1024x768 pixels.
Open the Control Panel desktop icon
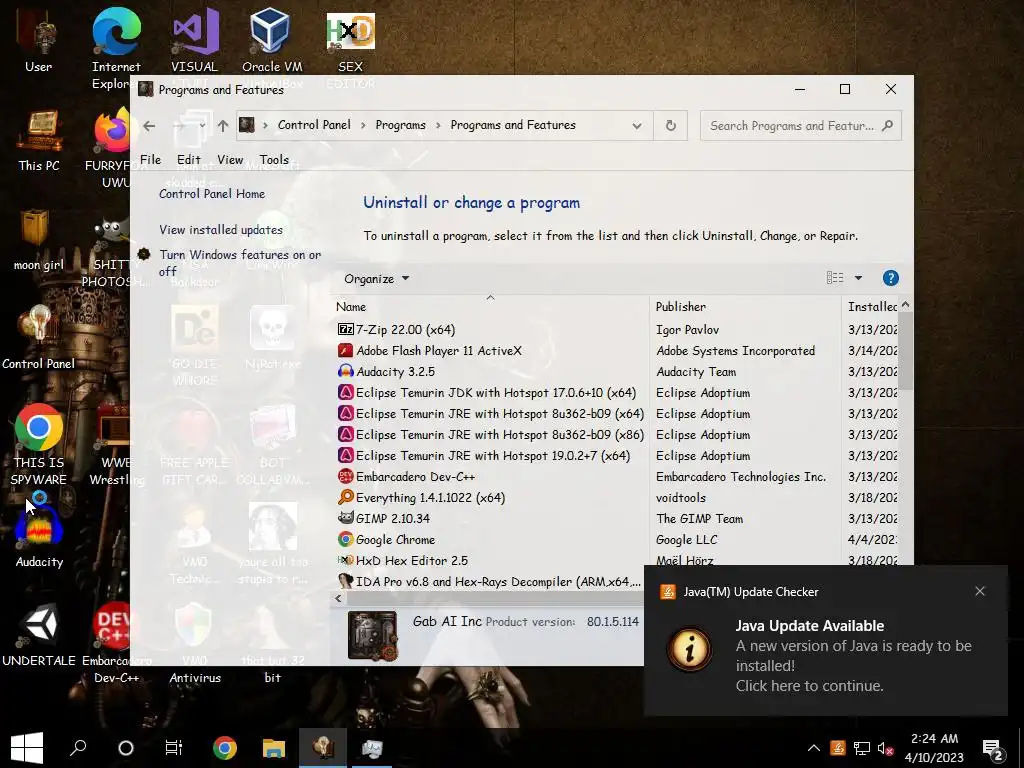[x=39, y=338]
